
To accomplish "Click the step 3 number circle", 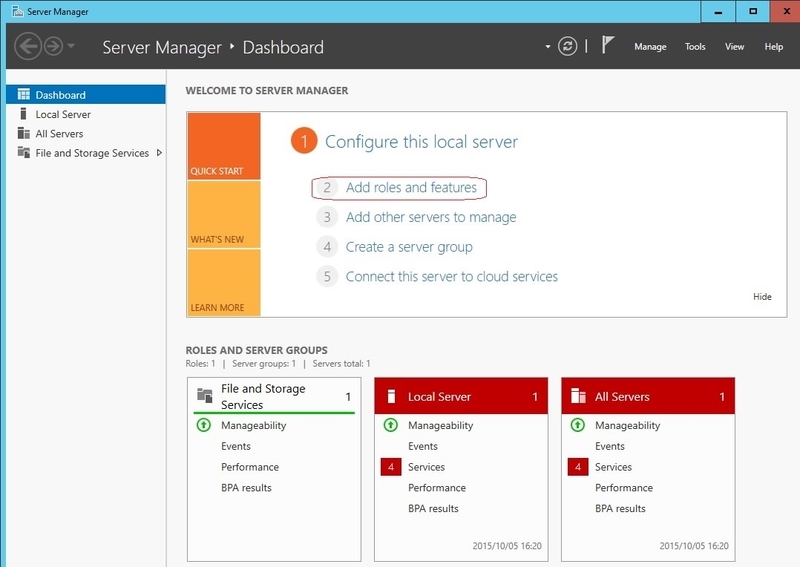I will pyautogui.click(x=327, y=217).
